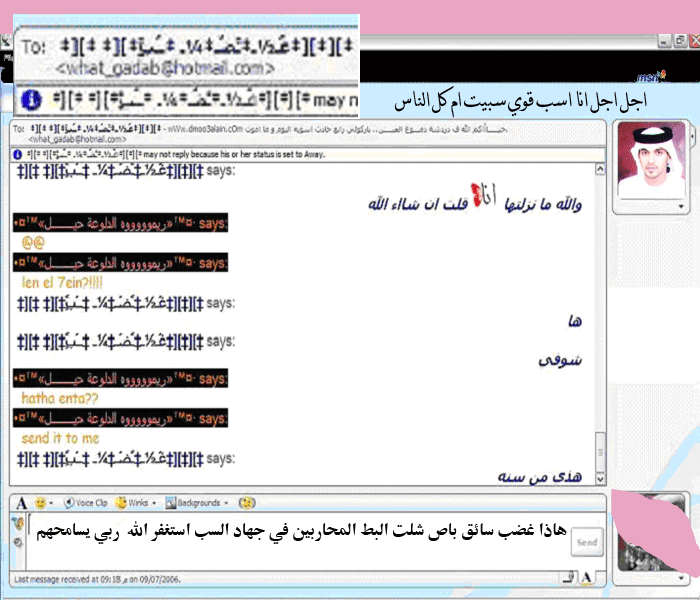Switch to text typing mode A tab
Screen dimensions: 700x600
tap(587, 577)
